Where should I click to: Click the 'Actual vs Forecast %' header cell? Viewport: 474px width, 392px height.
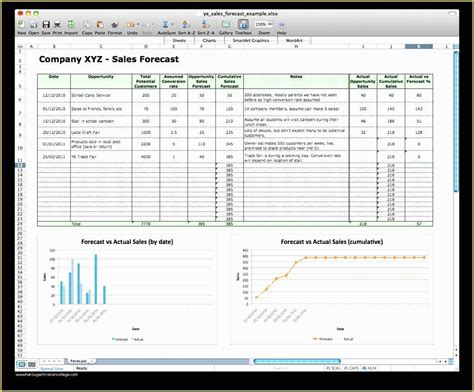tap(419, 81)
